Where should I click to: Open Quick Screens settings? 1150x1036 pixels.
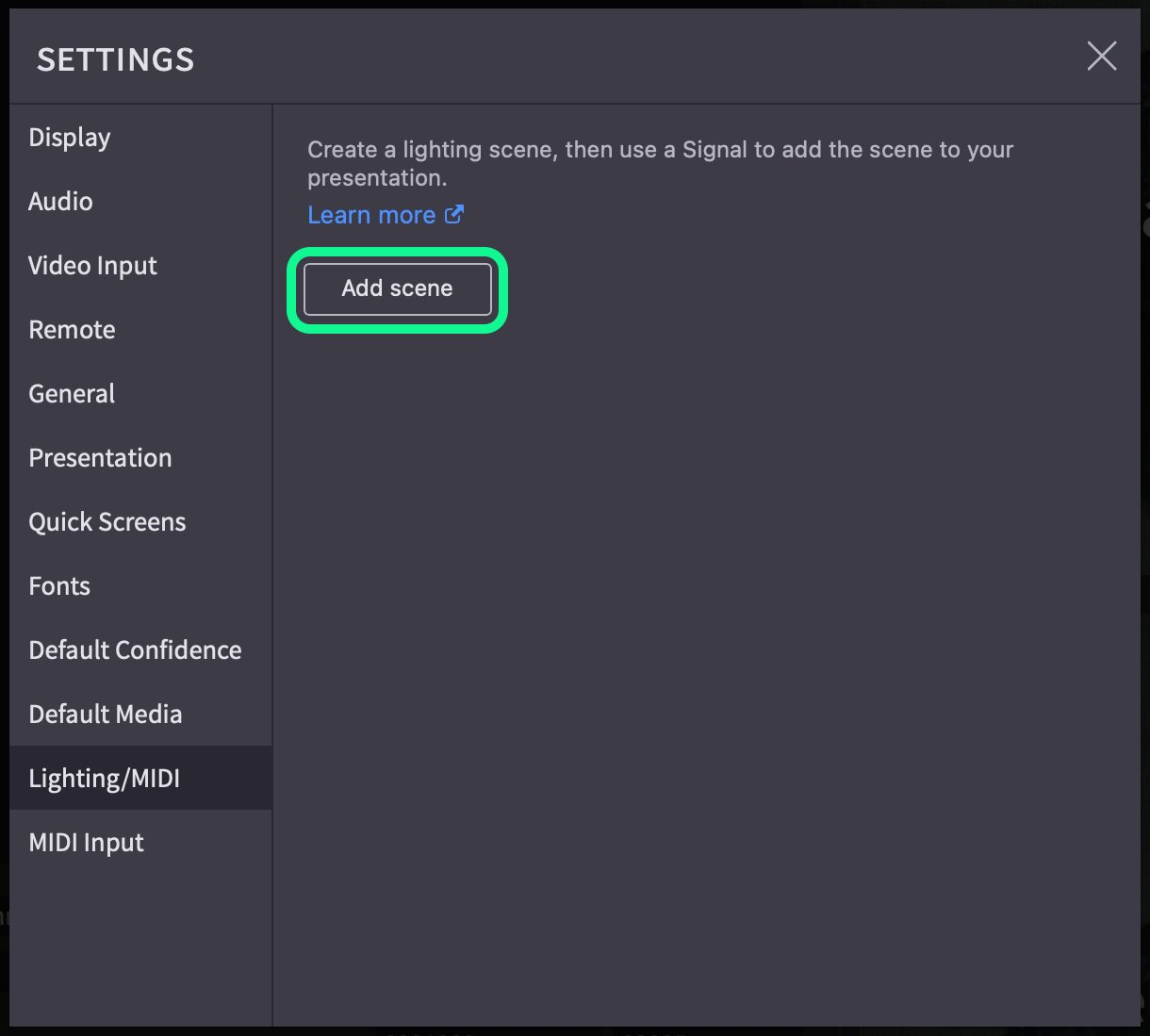coord(140,522)
